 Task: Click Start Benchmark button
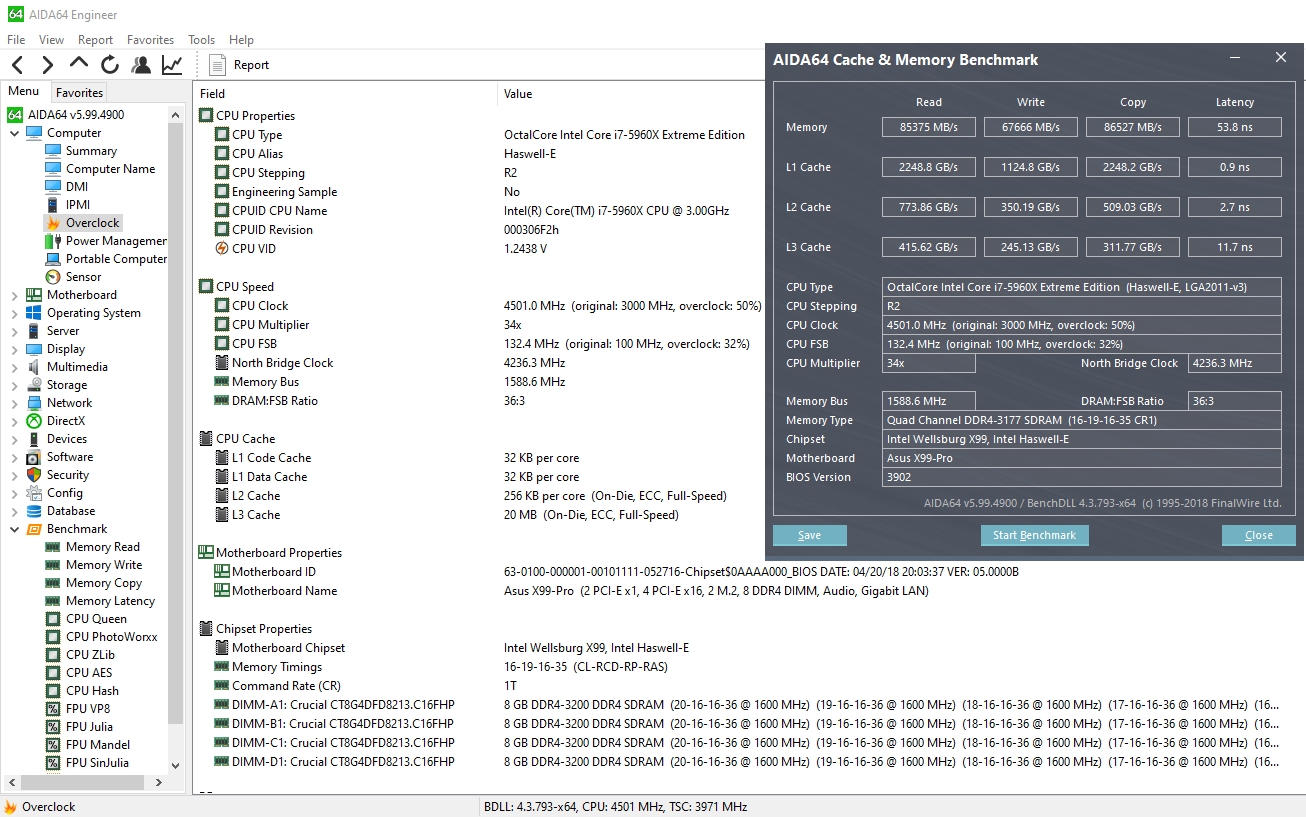point(1034,536)
